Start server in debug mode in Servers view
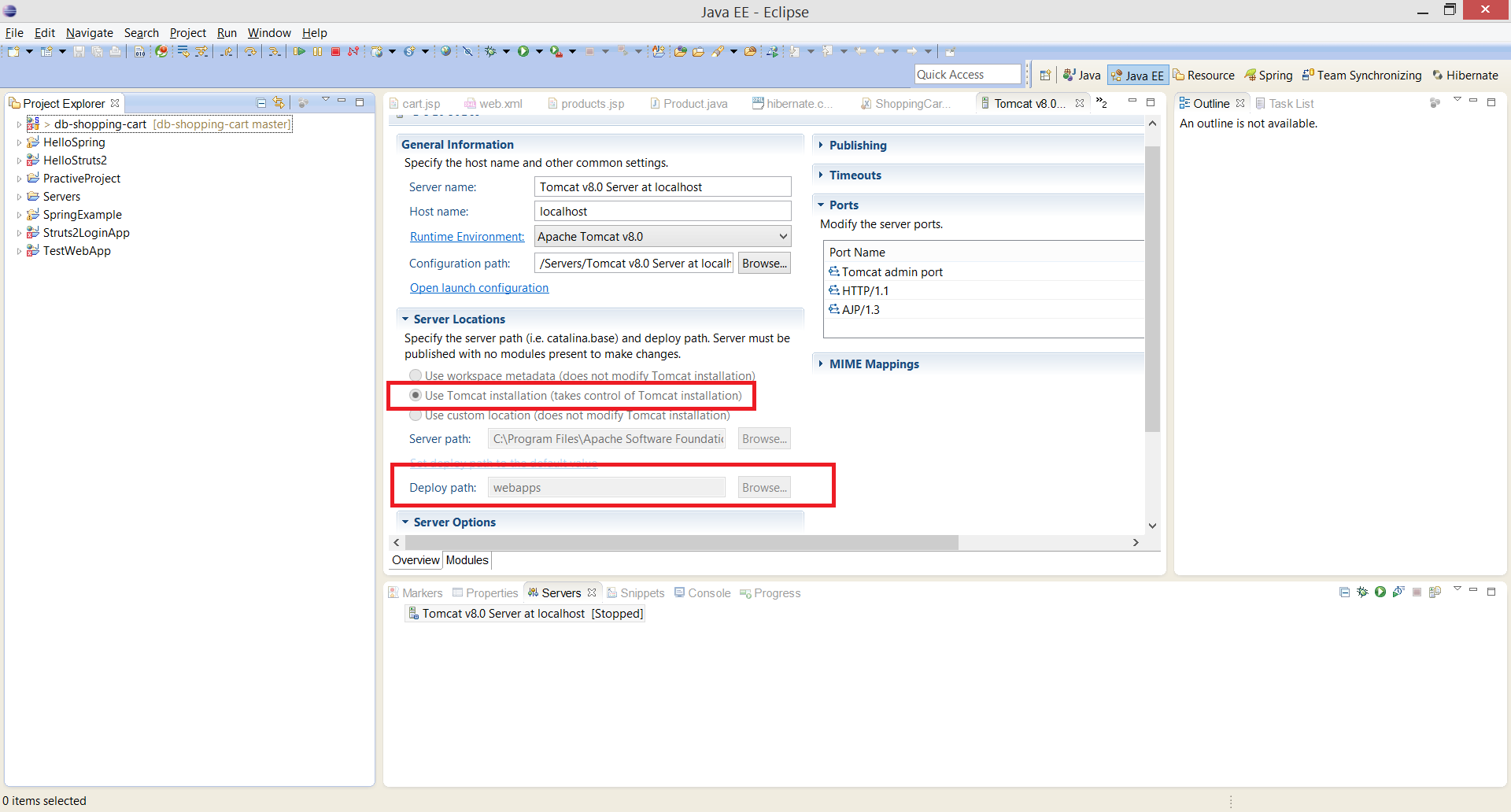Image resolution: width=1511 pixels, height=812 pixels. [1362, 592]
